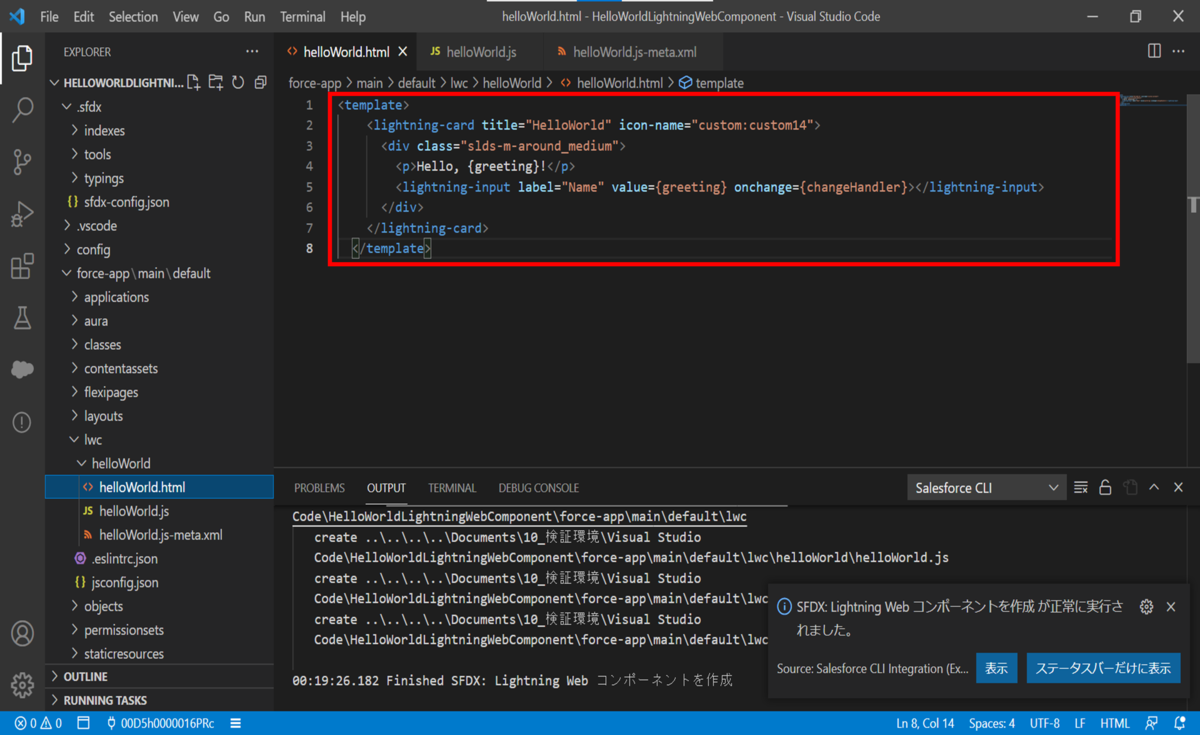1200x735 pixels.
Task: Change indentation Spaces: 4
Action: (x=992, y=723)
